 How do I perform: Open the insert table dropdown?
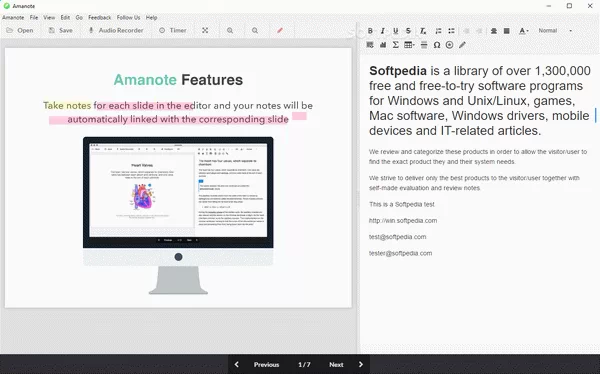[x=409, y=45]
